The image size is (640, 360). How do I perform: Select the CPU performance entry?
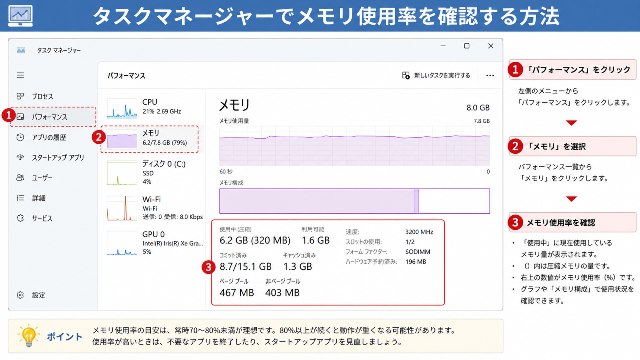point(151,108)
